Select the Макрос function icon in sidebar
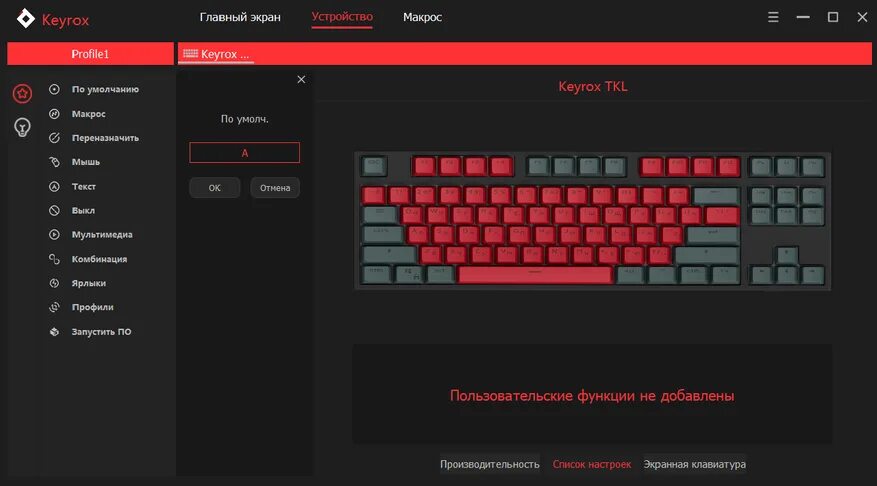This screenshot has height=486, width=877. 54,114
